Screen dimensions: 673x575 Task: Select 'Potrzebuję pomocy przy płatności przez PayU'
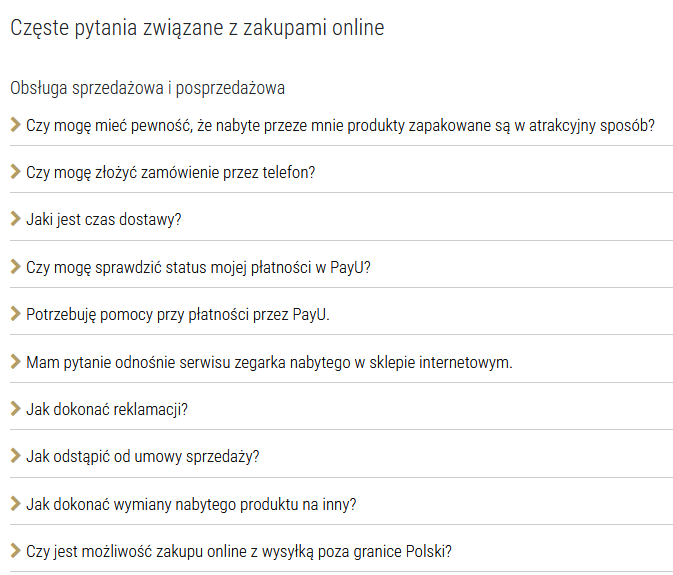pyautogui.click(x=178, y=314)
